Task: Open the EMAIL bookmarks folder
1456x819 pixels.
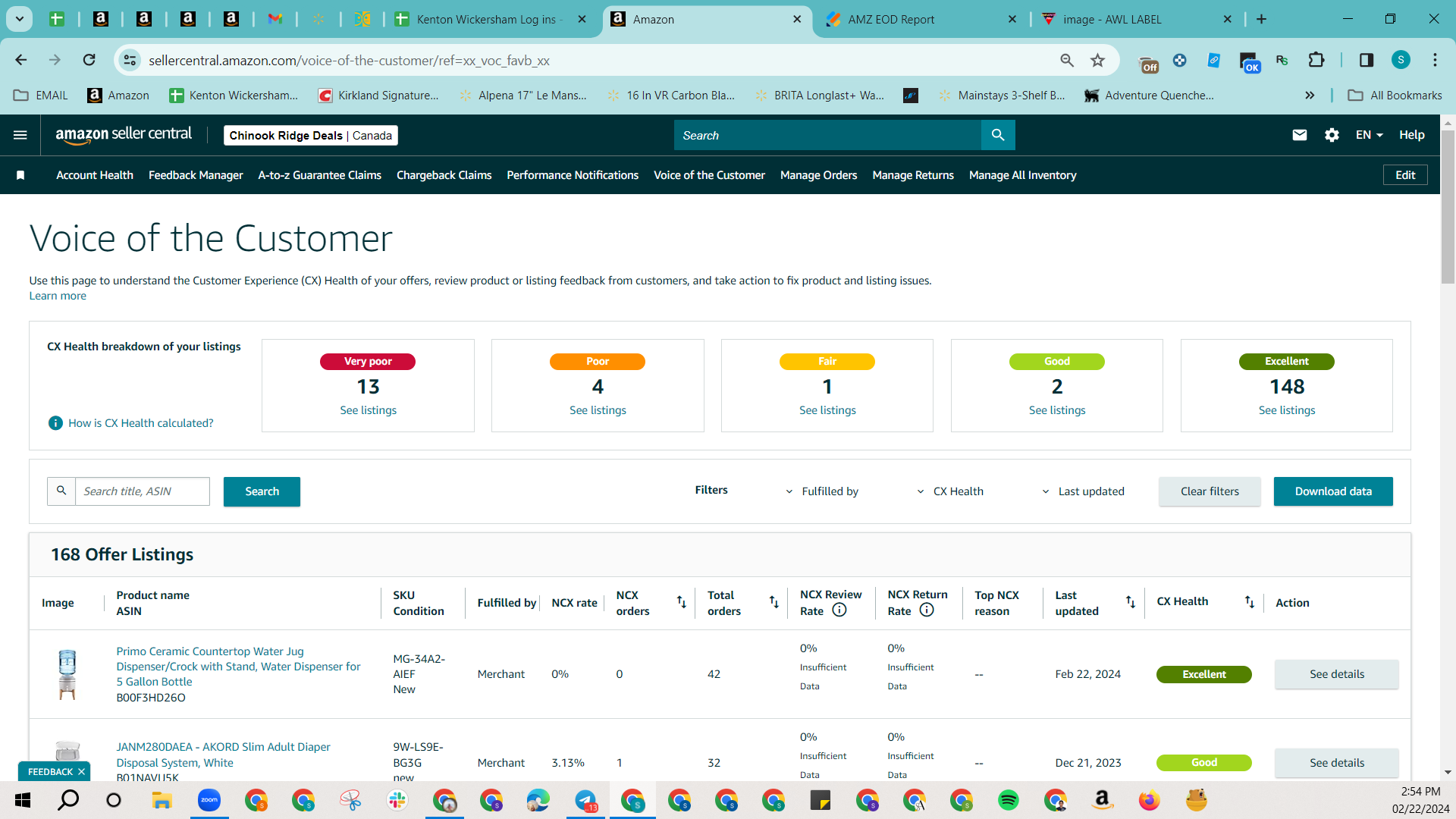Action: click(x=41, y=95)
